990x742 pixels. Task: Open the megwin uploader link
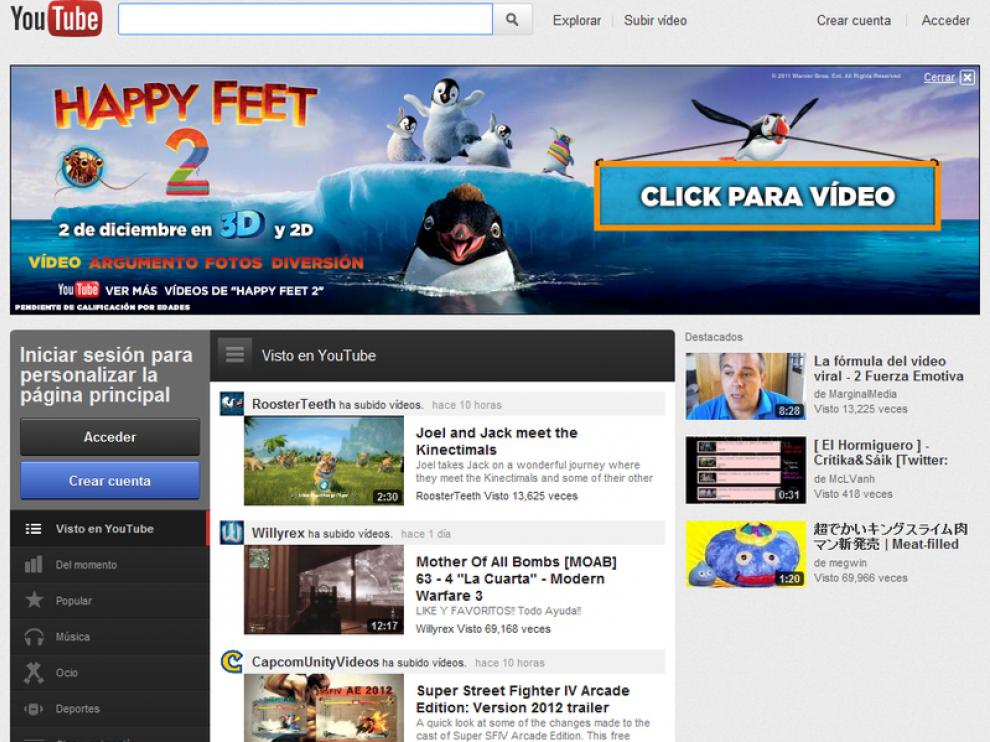pos(847,563)
